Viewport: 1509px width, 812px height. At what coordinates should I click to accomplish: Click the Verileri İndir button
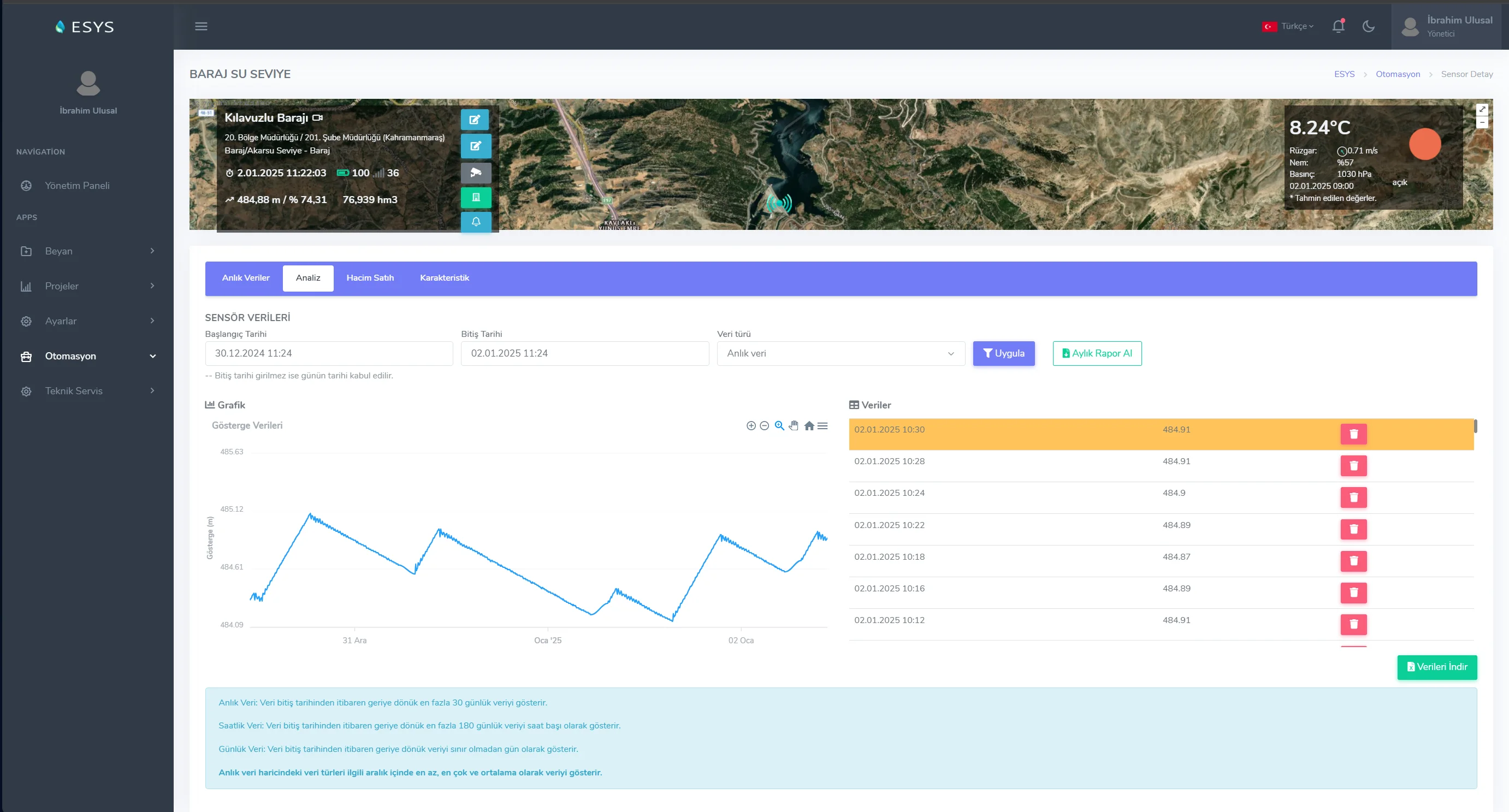point(1436,667)
